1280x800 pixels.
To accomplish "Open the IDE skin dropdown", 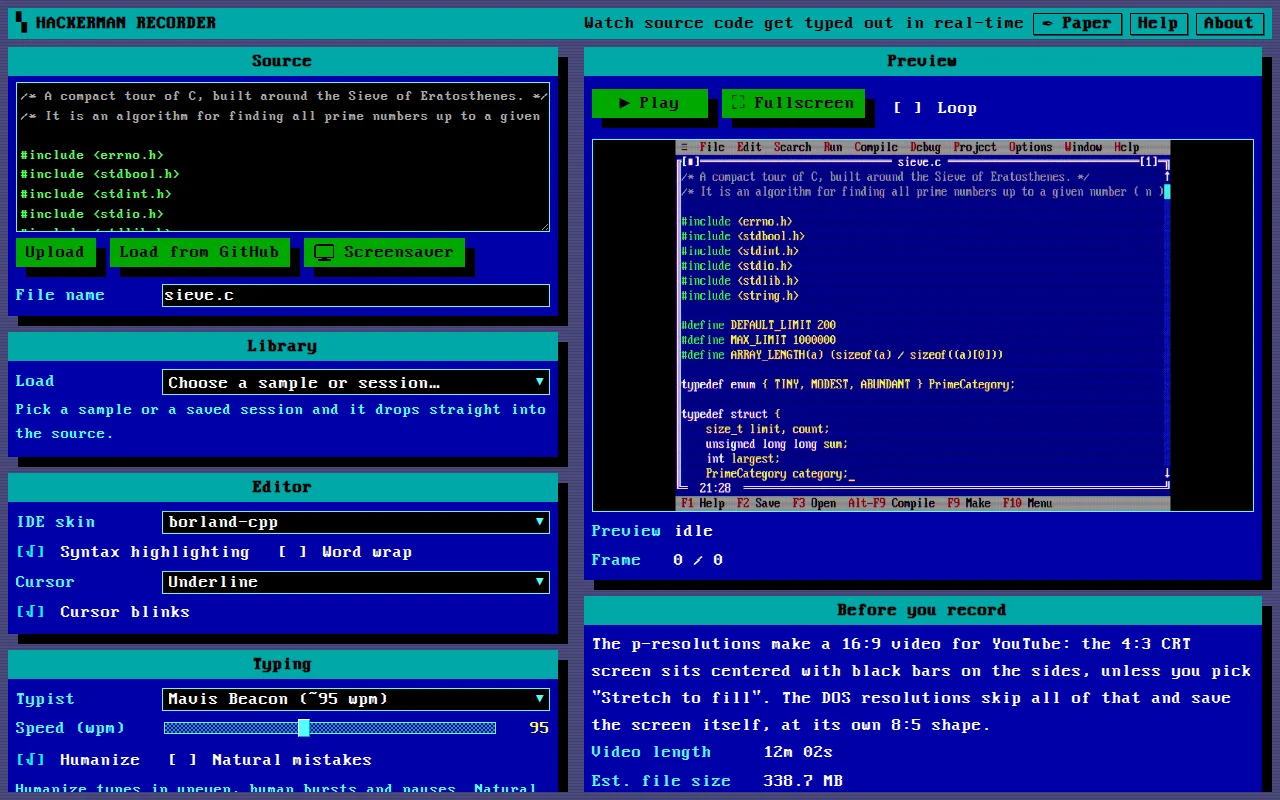I will point(356,522).
